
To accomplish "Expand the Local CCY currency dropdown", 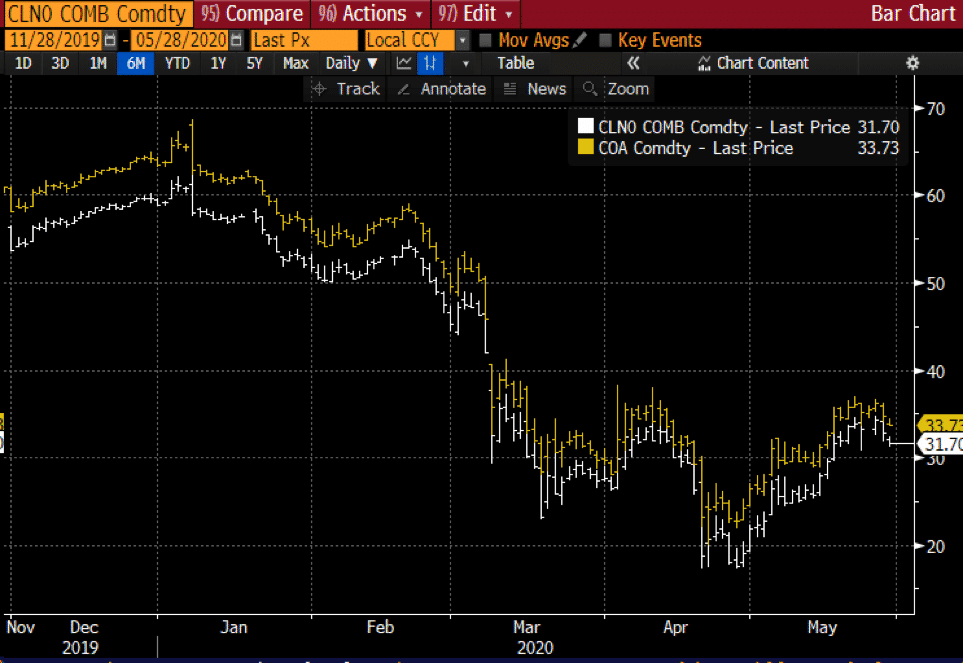I will [x=462, y=41].
